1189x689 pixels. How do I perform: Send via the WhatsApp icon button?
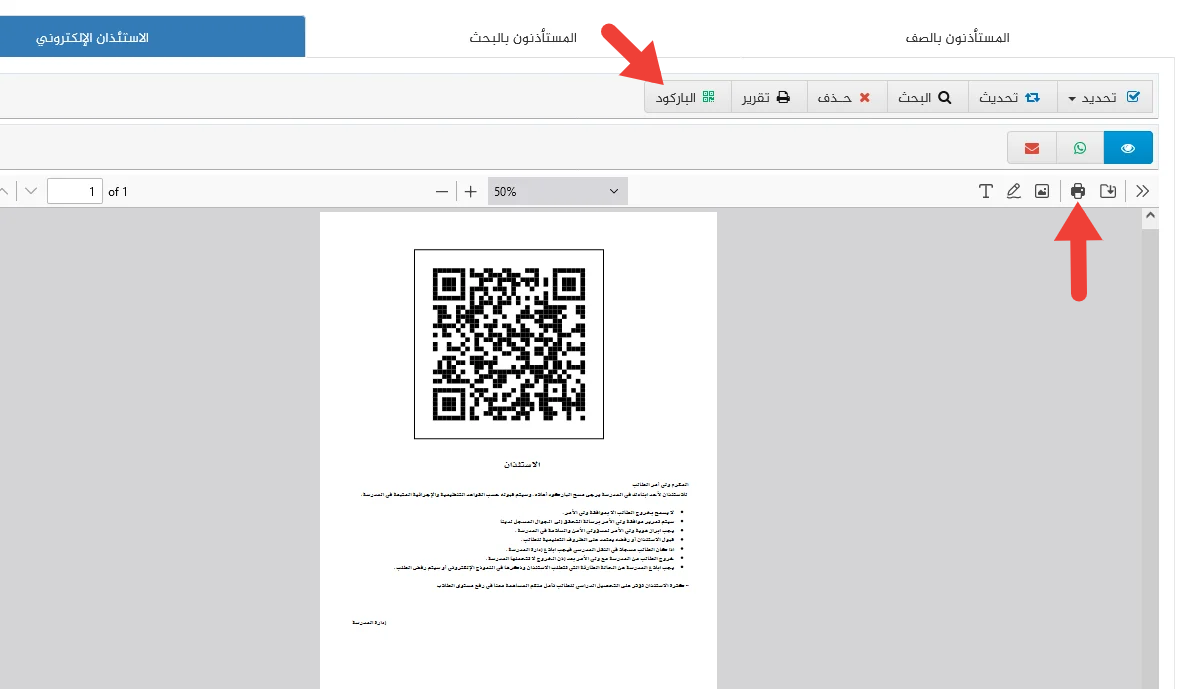click(x=1080, y=148)
